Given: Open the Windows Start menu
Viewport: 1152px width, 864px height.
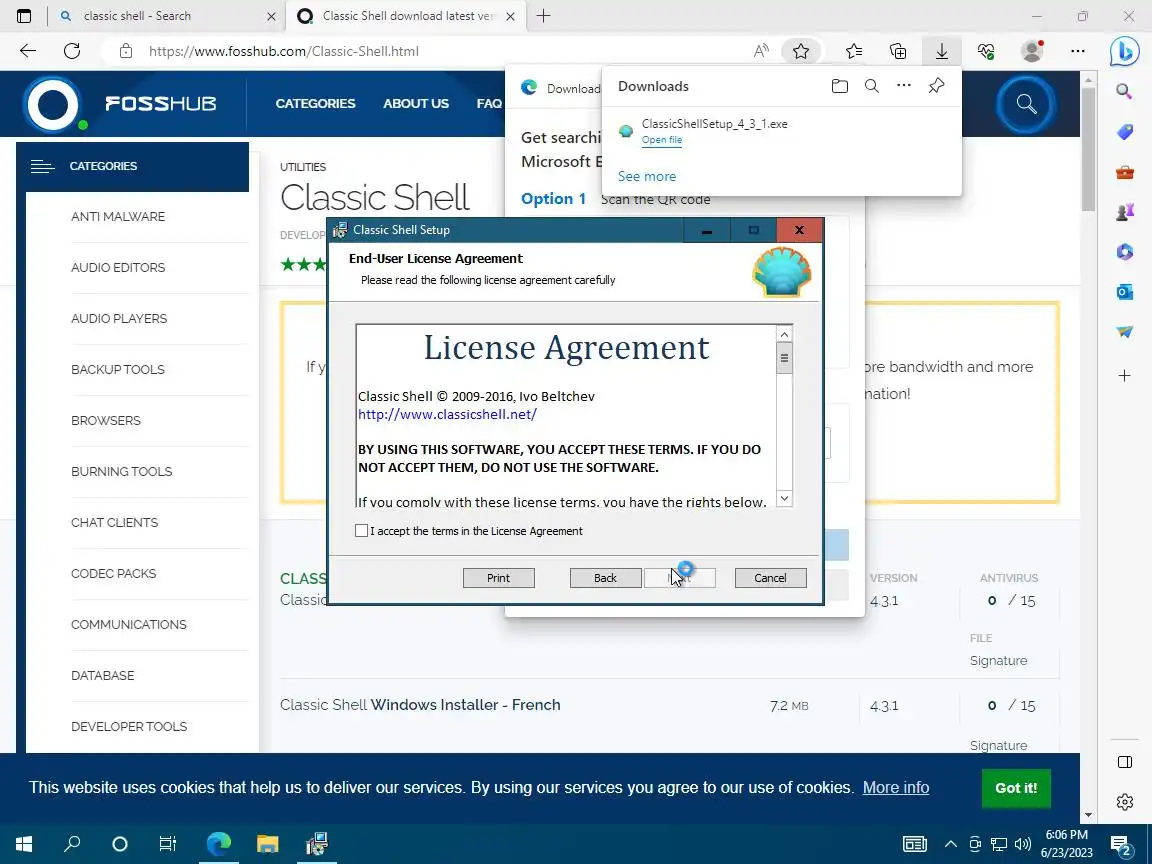Looking at the screenshot, I should point(24,843).
